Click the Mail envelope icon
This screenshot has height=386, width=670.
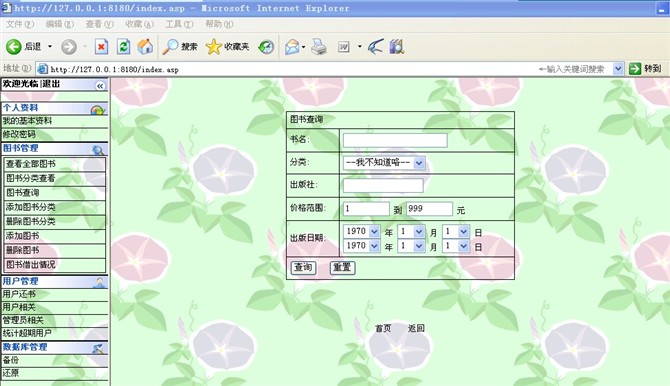coord(292,47)
